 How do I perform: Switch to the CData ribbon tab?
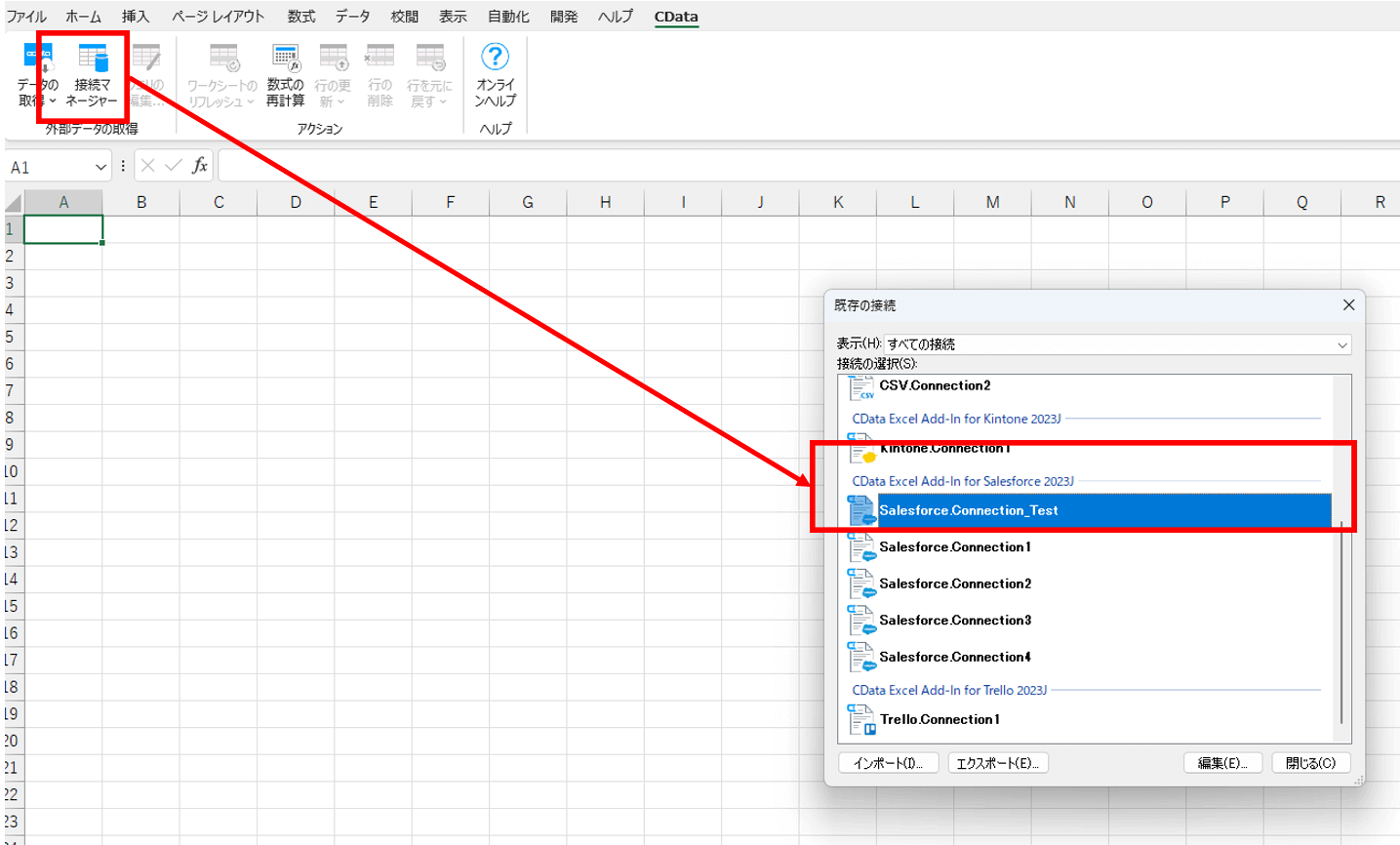pos(676,17)
